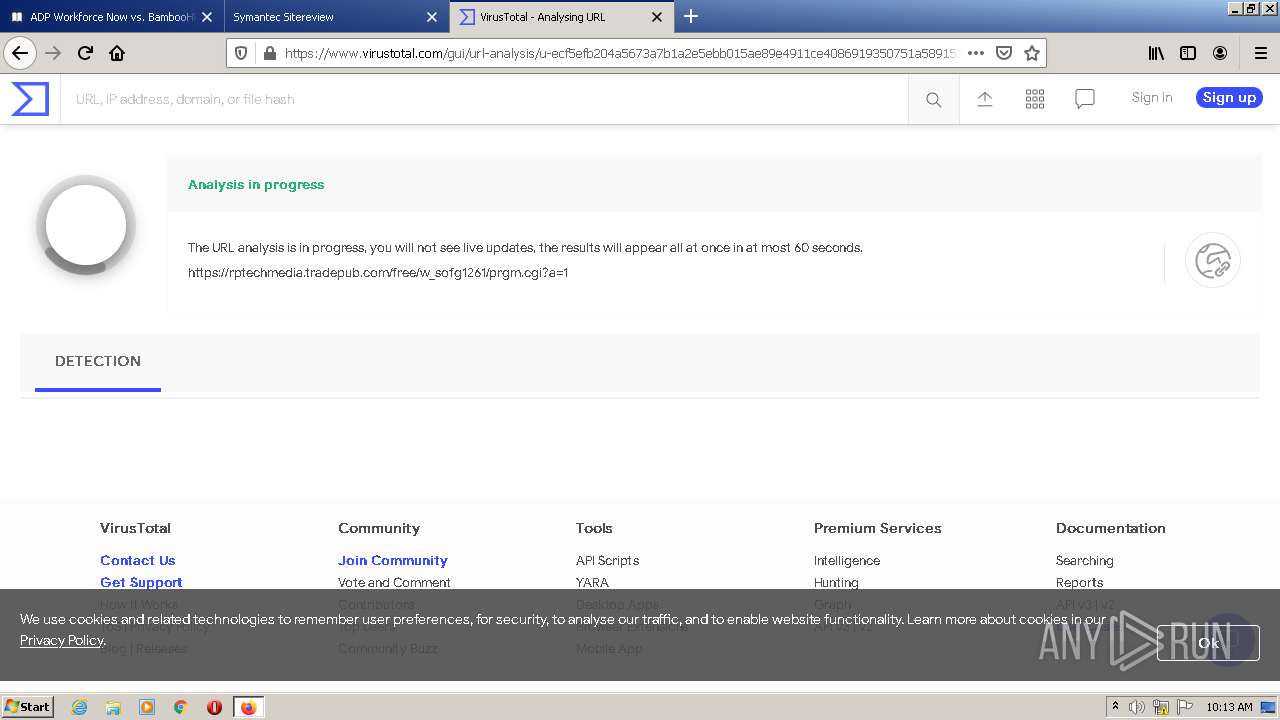Click the Sign in link
Screen dimensions: 1280x720
[1152, 97]
